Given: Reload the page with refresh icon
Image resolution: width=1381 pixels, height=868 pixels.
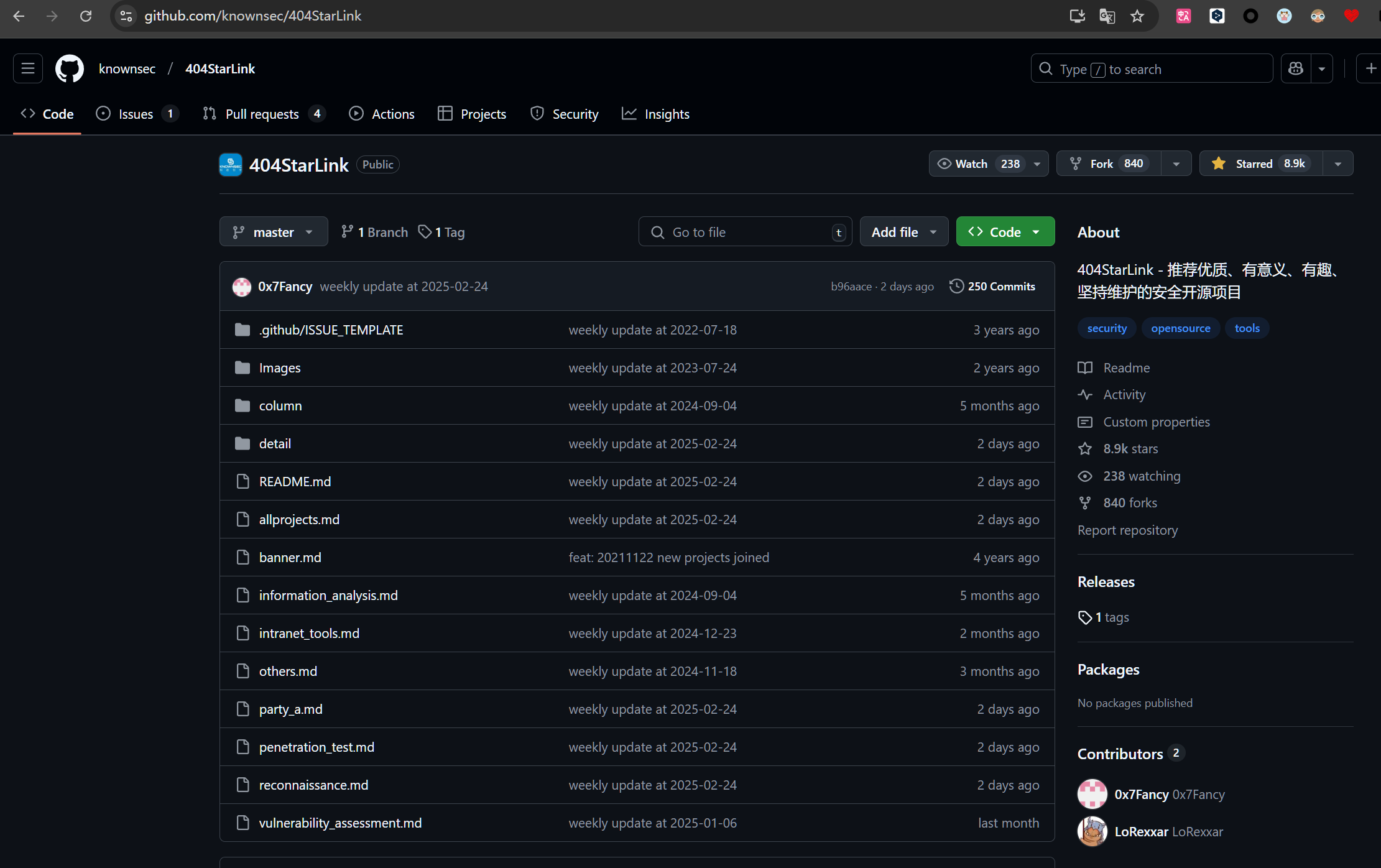Looking at the screenshot, I should coord(86,16).
